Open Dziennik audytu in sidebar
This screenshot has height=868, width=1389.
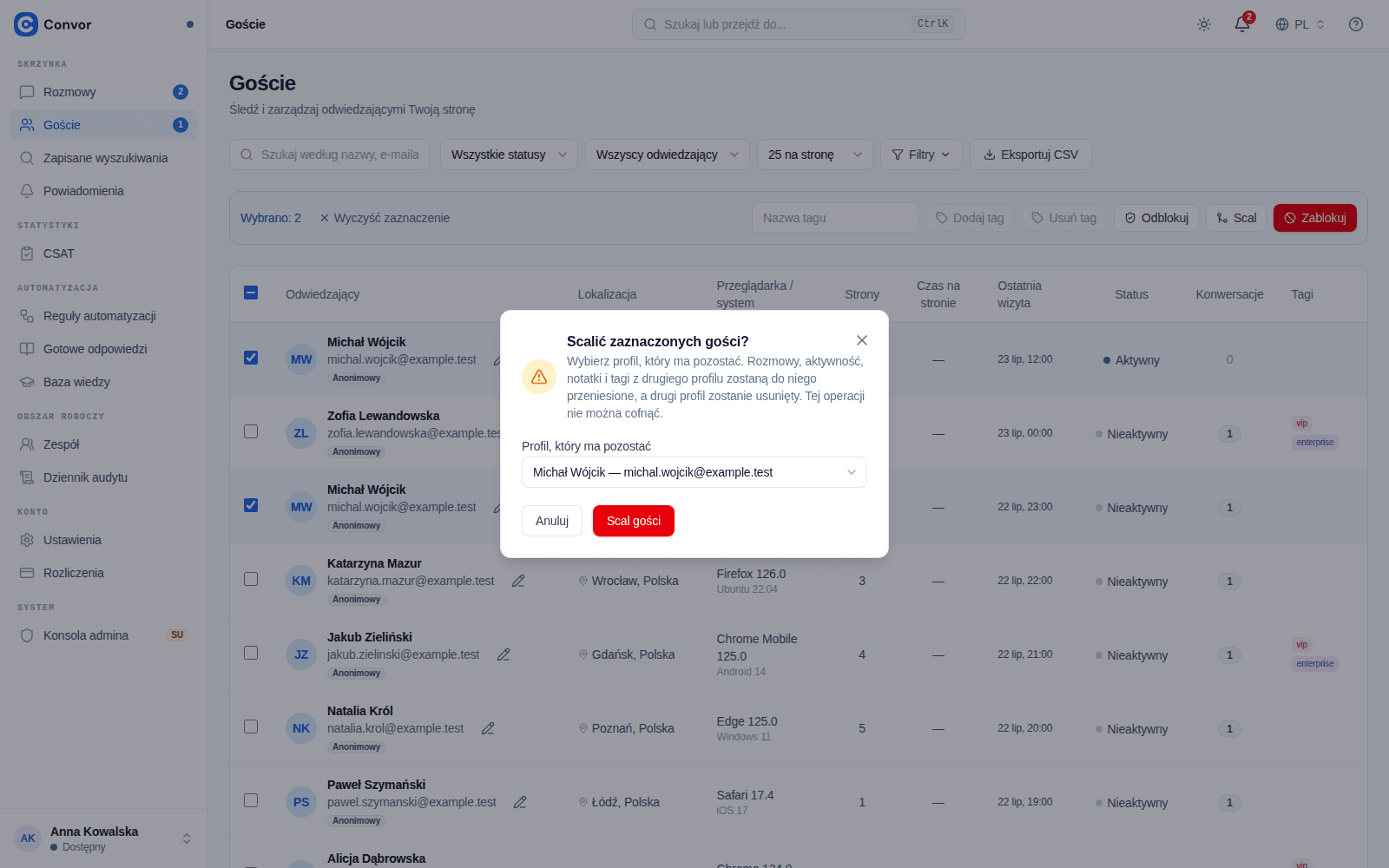click(103, 477)
